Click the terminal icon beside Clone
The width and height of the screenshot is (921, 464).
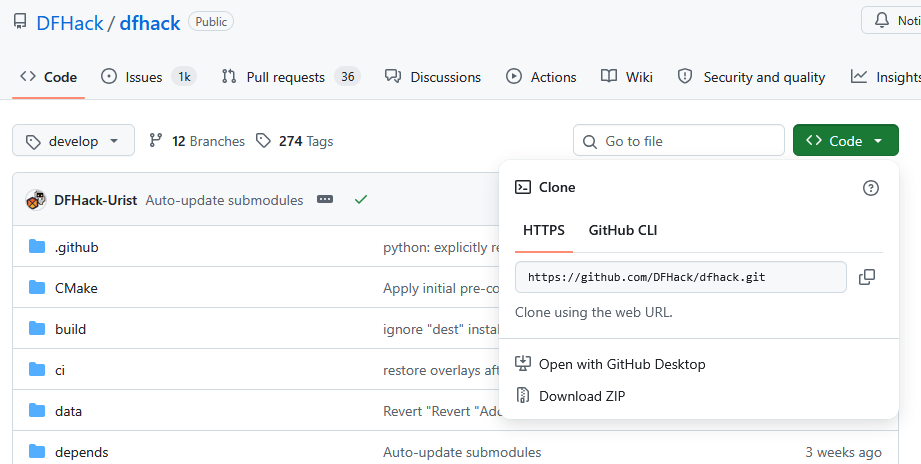[x=523, y=187]
